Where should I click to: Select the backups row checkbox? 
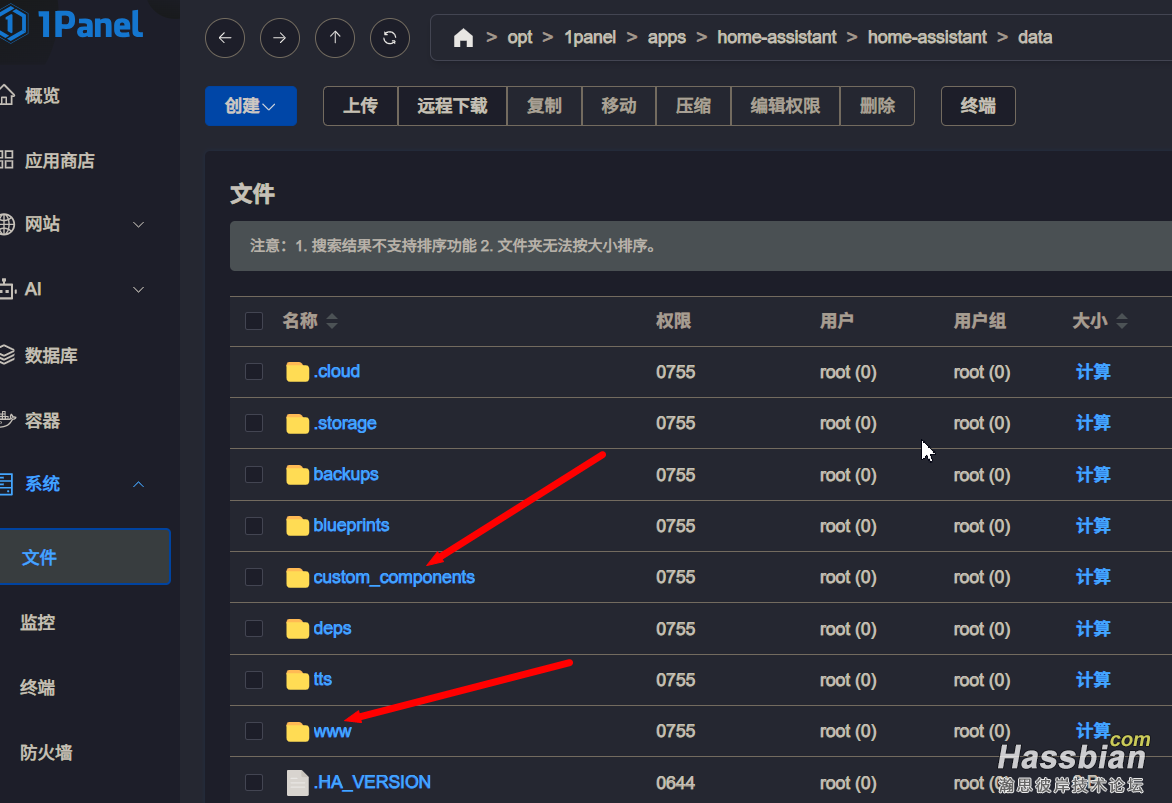[x=254, y=475]
